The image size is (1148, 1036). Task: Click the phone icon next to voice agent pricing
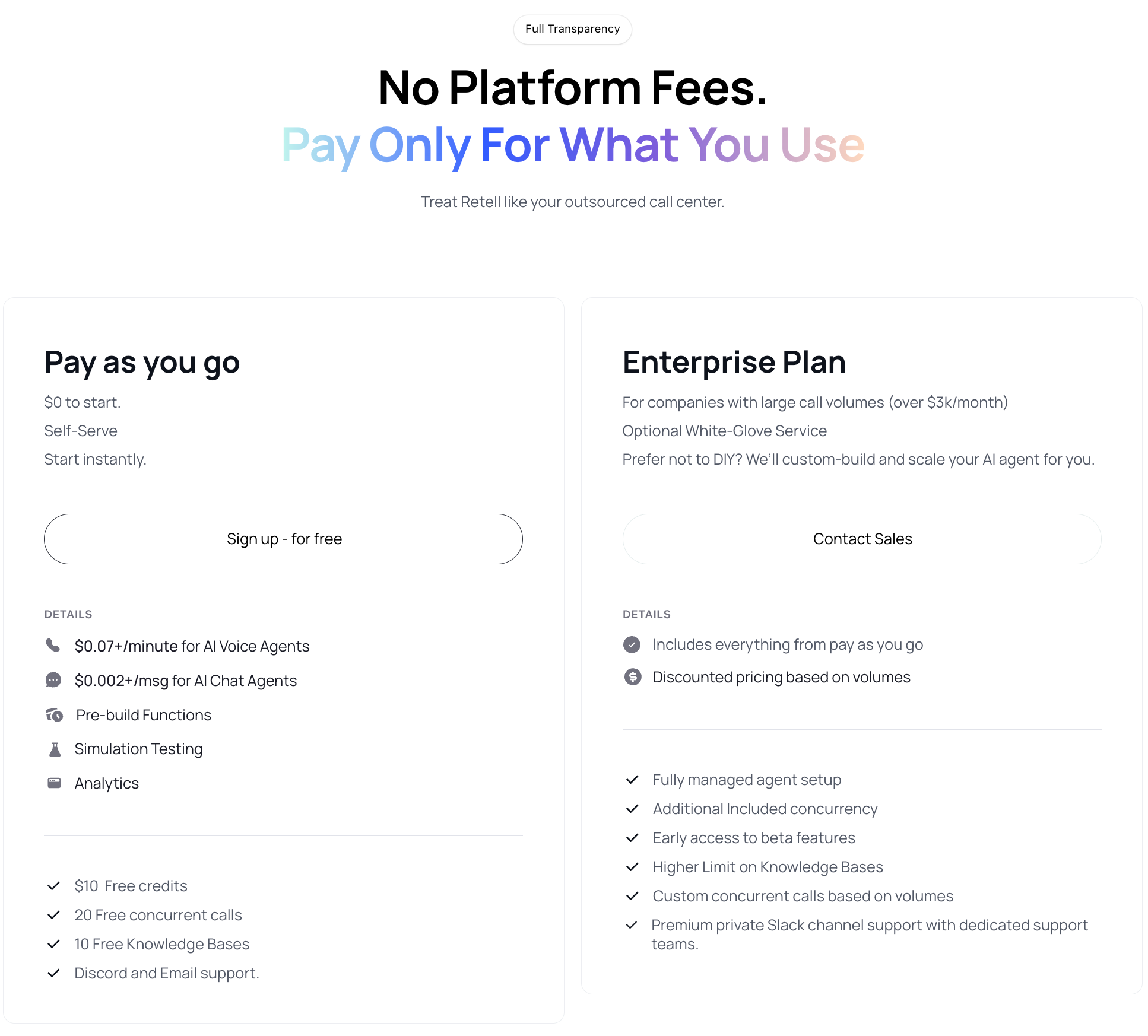[x=53, y=646]
